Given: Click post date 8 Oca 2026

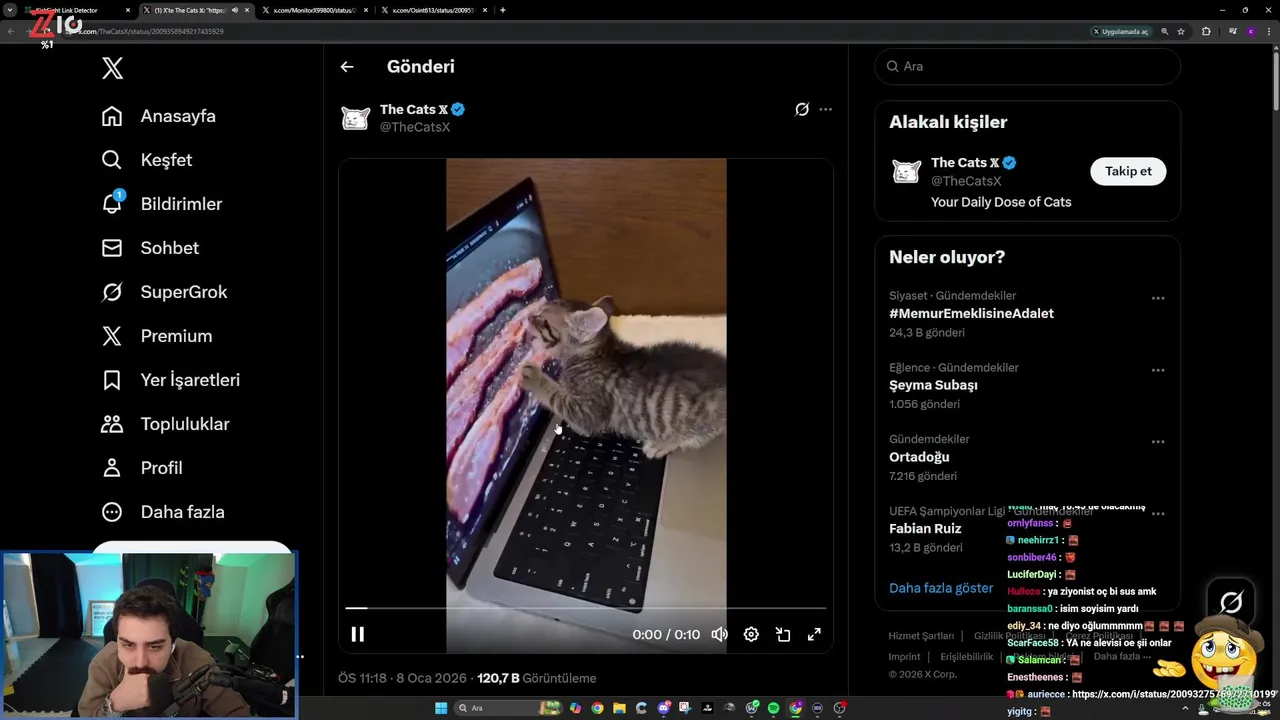Looking at the screenshot, I should click(431, 678).
